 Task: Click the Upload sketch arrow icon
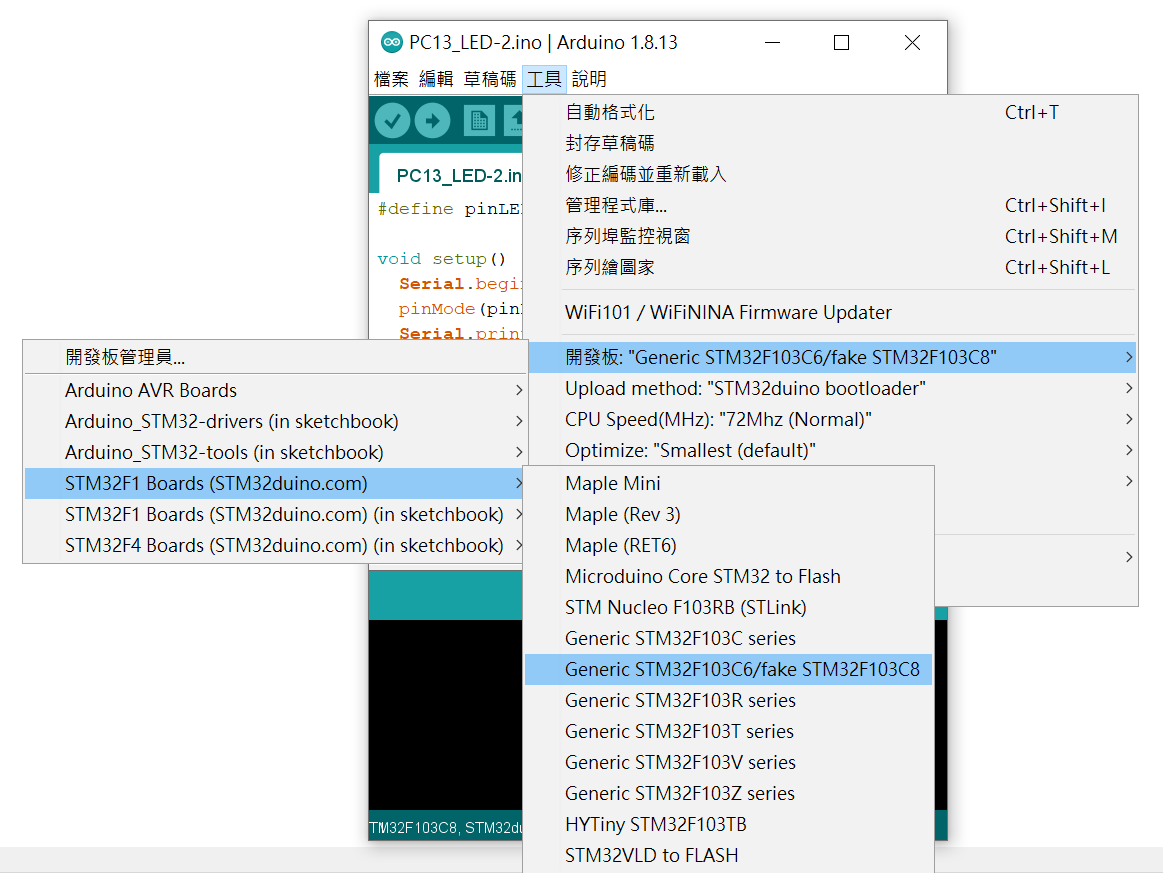[432, 120]
